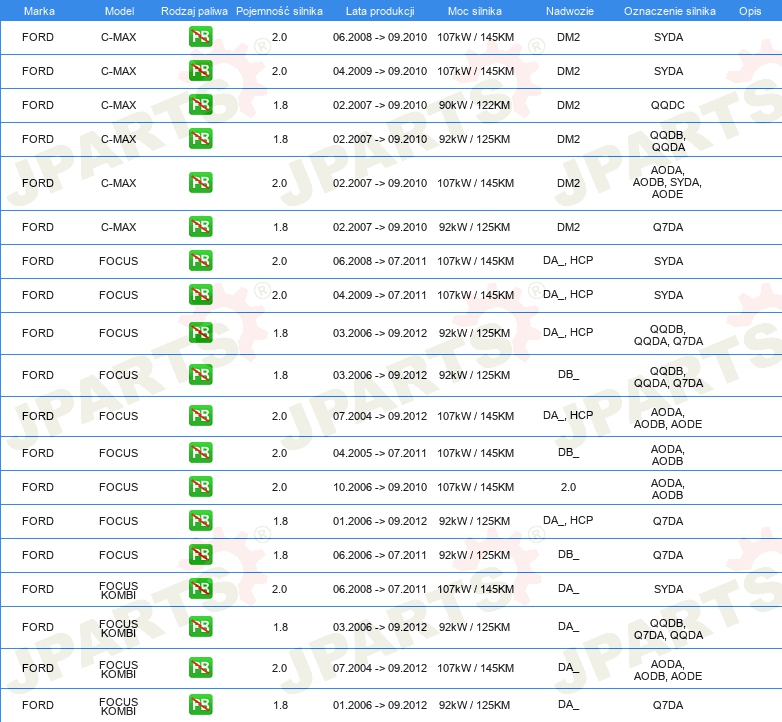Click the Pojemność silnika column header
This screenshot has width=782, height=722.
[x=279, y=11]
